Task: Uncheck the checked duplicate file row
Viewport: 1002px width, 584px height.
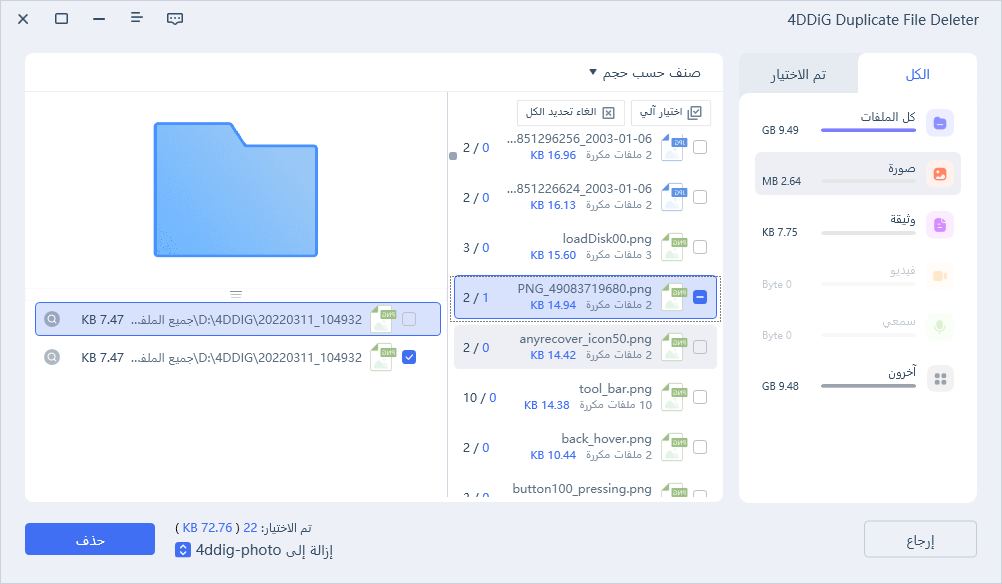Action: [409, 357]
